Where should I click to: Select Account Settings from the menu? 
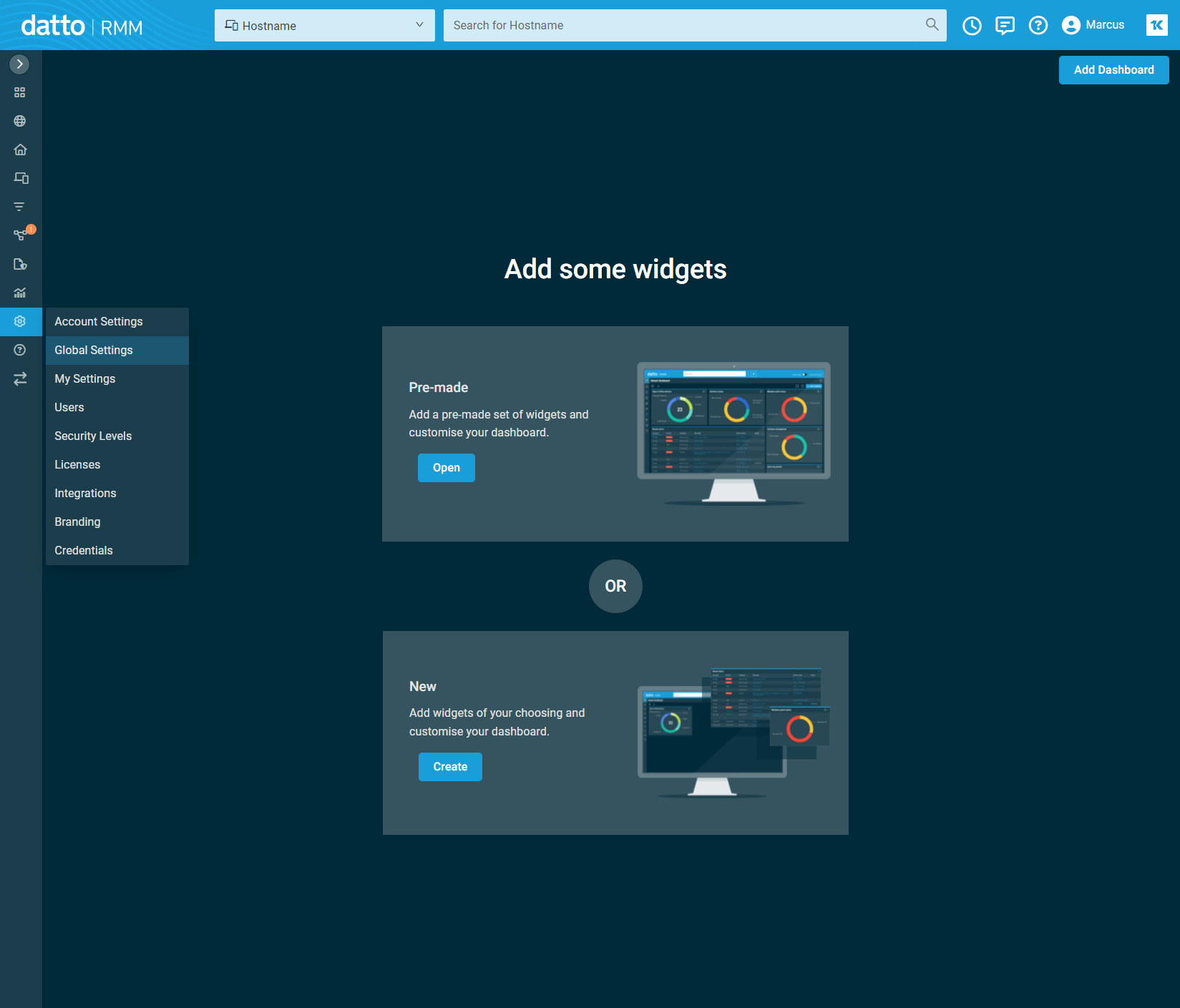pyautogui.click(x=117, y=322)
